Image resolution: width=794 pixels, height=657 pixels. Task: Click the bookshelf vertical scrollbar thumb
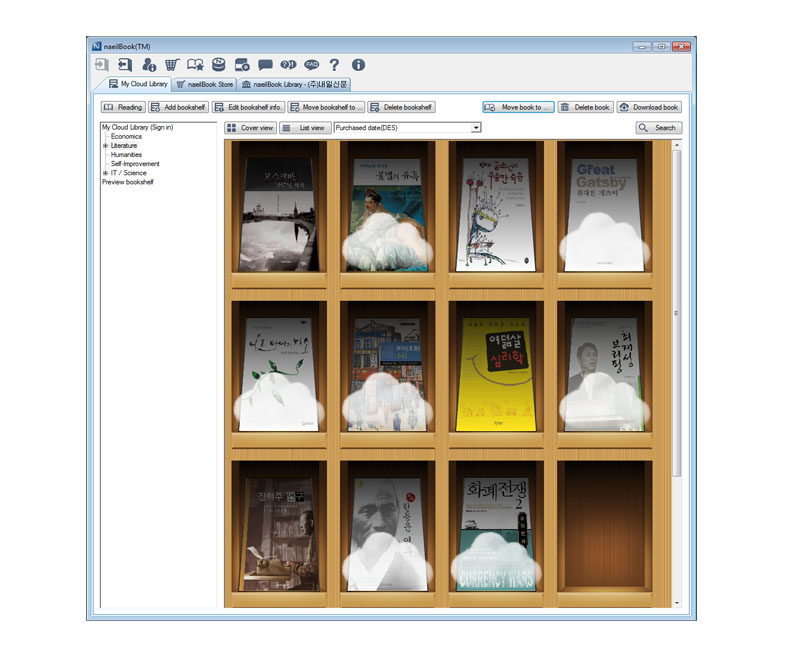677,313
